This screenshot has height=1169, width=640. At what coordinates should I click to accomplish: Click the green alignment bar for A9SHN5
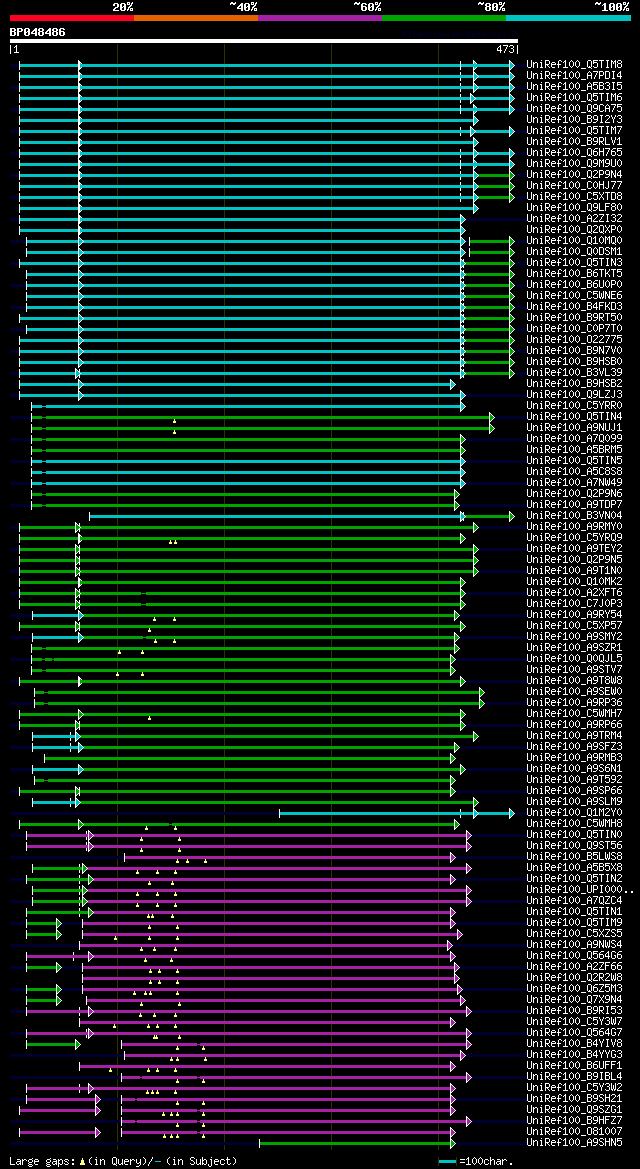(x=357, y=1143)
